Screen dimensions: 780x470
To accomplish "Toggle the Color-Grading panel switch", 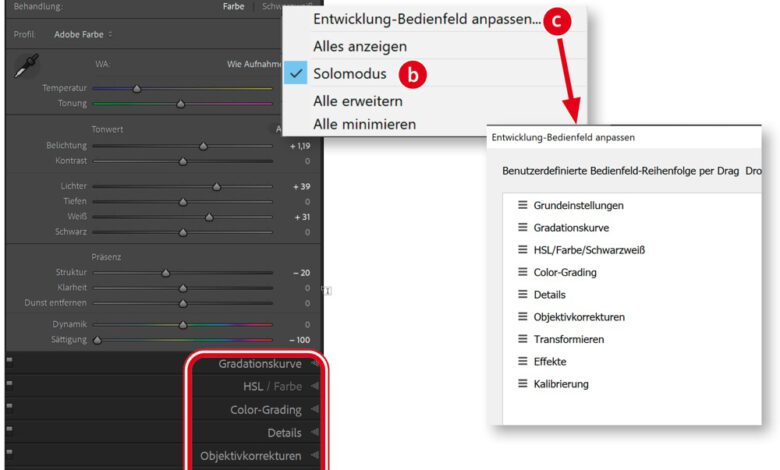I will click(x=9, y=406).
